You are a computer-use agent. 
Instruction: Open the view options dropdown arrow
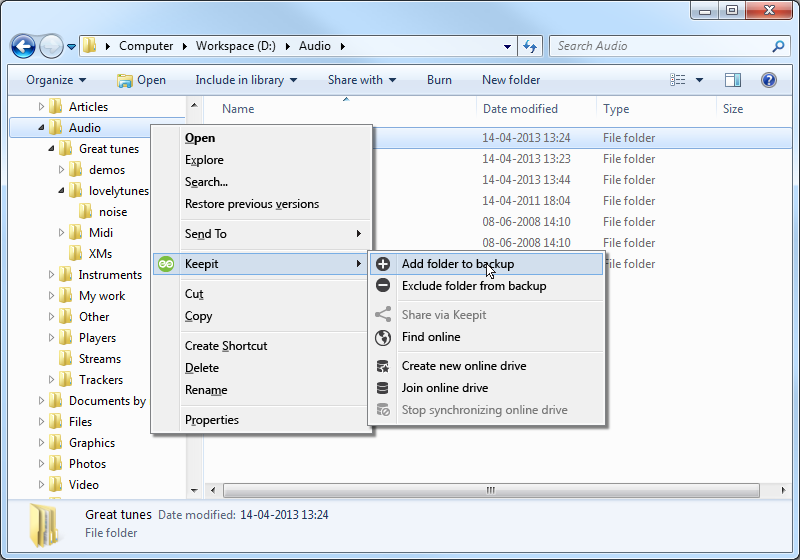point(699,80)
